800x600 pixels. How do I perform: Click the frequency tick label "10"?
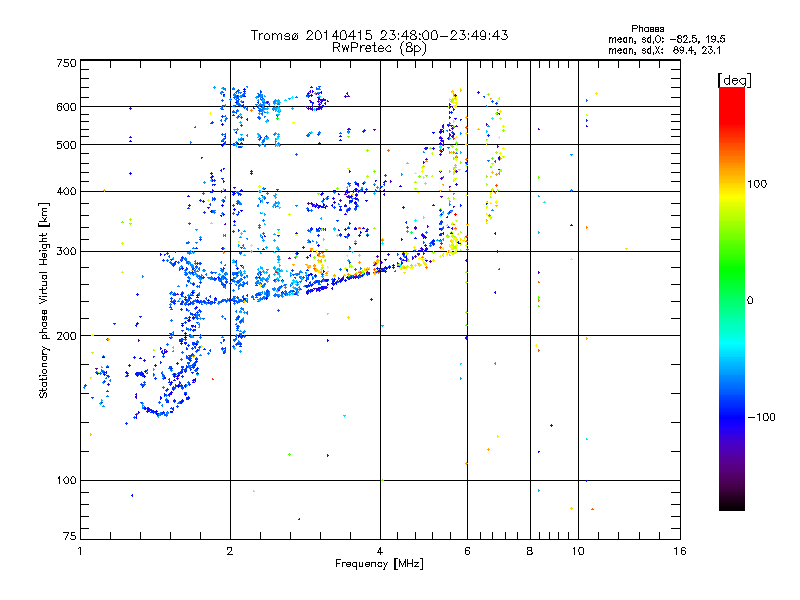pos(578,551)
